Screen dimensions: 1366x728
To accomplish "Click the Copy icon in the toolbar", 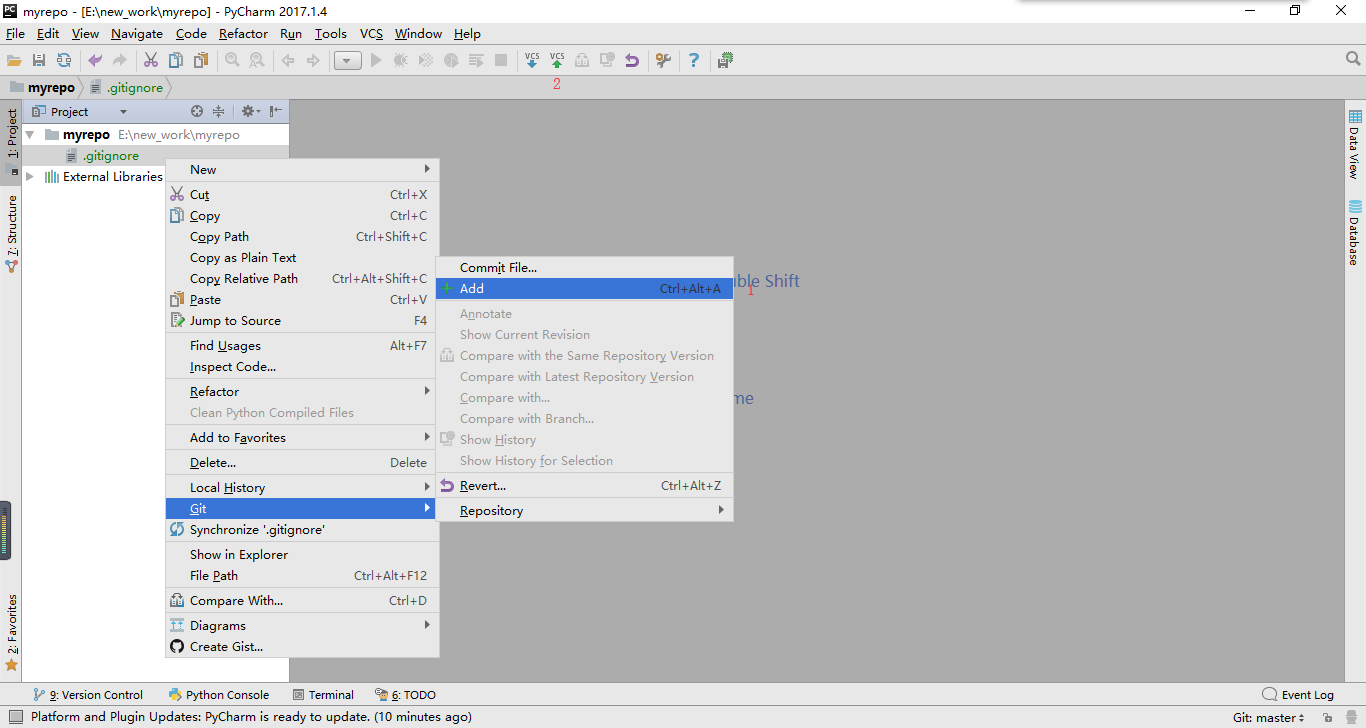I will tap(176, 61).
